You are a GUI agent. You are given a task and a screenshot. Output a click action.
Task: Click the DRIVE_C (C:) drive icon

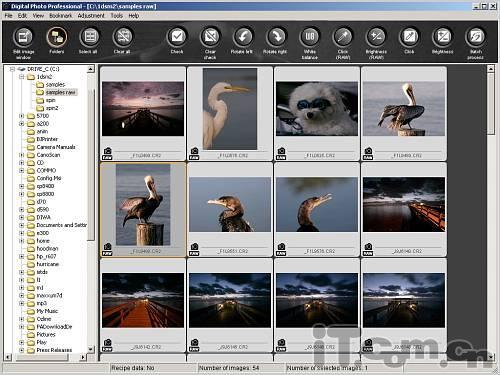pos(21,69)
